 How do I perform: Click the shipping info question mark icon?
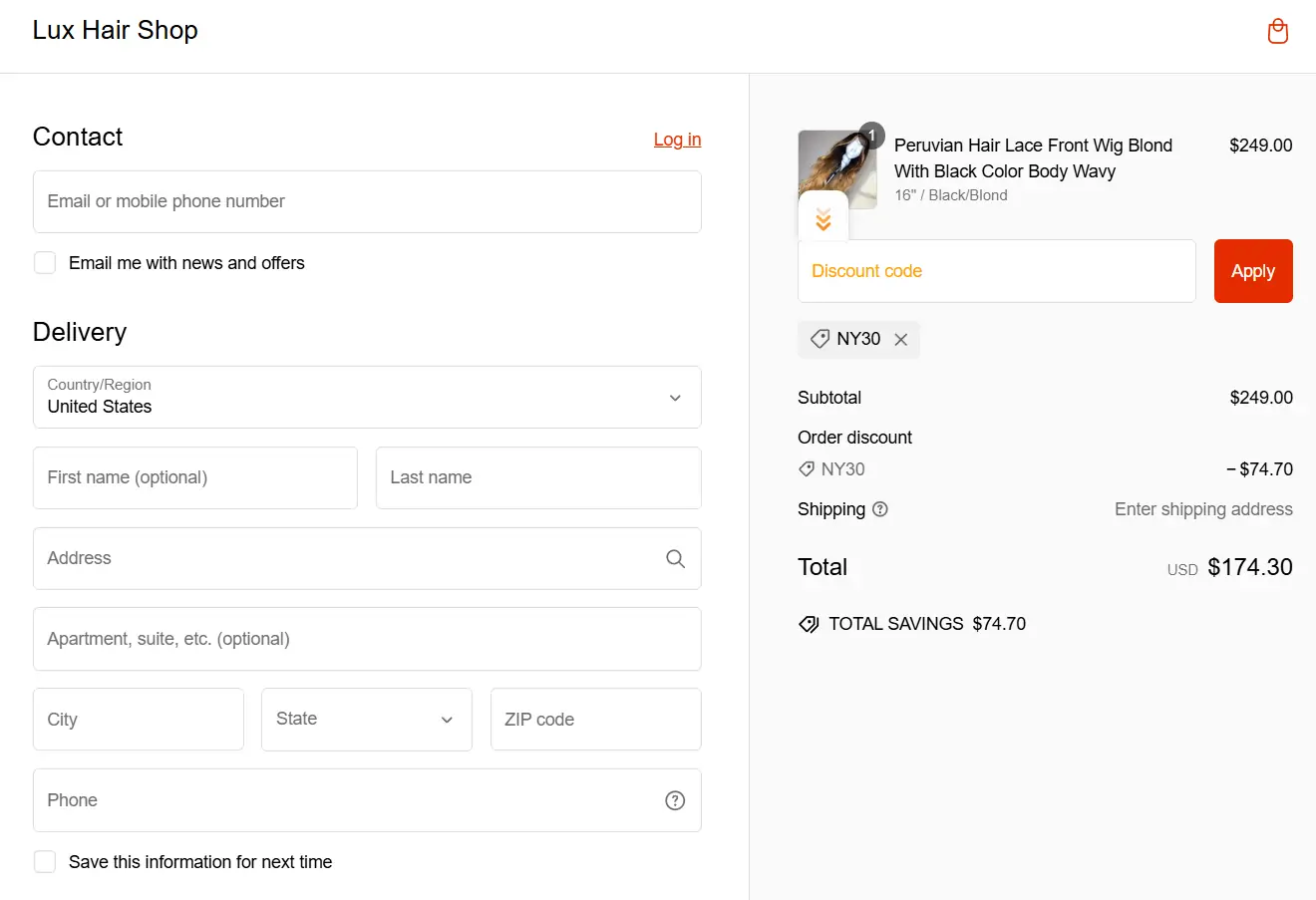tap(879, 509)
